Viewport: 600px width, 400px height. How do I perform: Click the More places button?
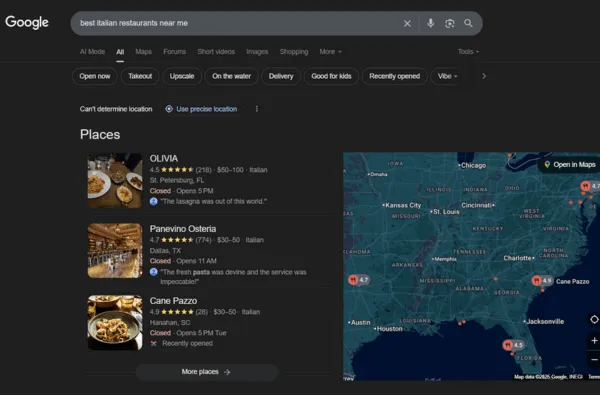(x=206, y=372)
